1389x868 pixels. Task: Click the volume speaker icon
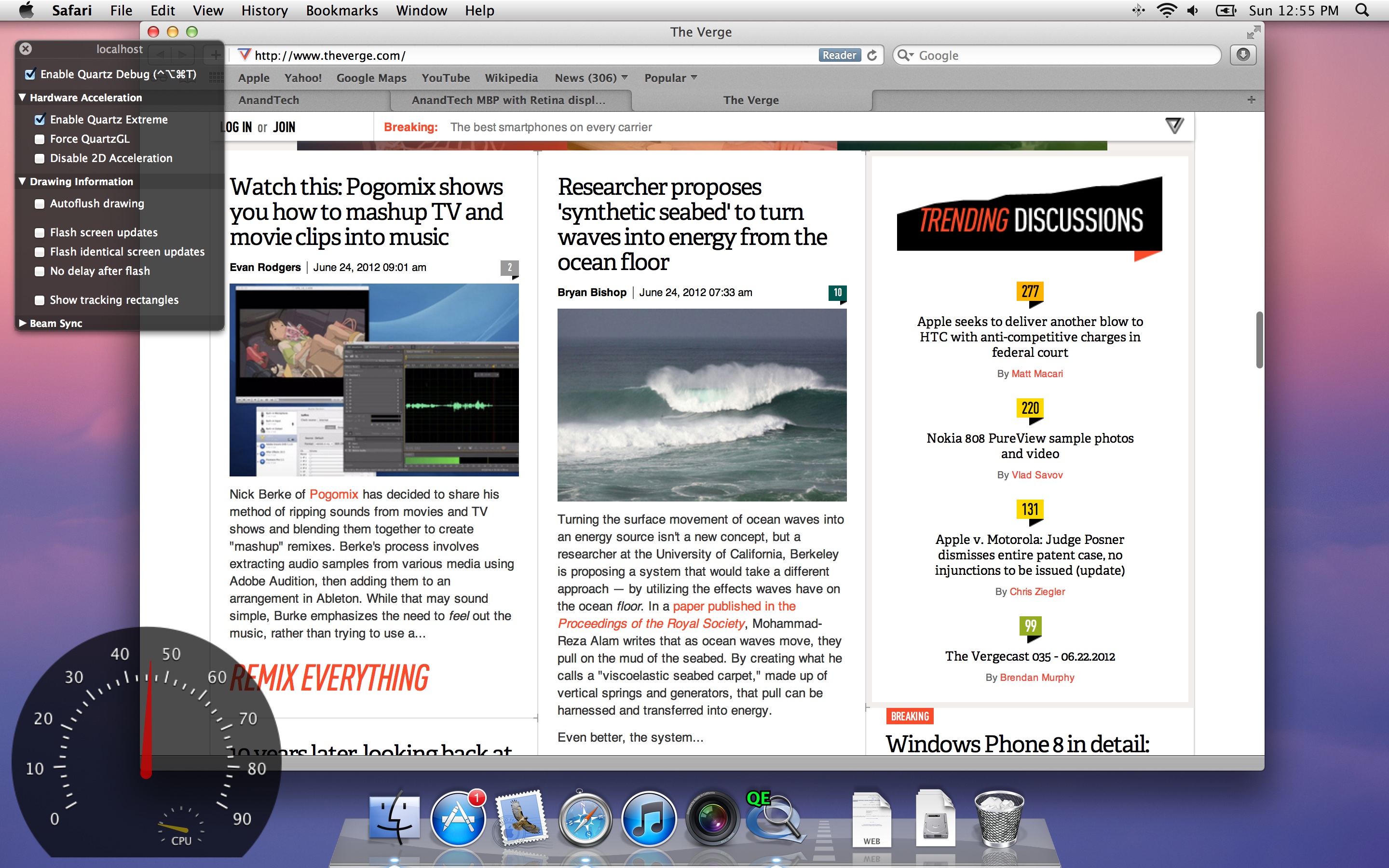point(1194,10)
